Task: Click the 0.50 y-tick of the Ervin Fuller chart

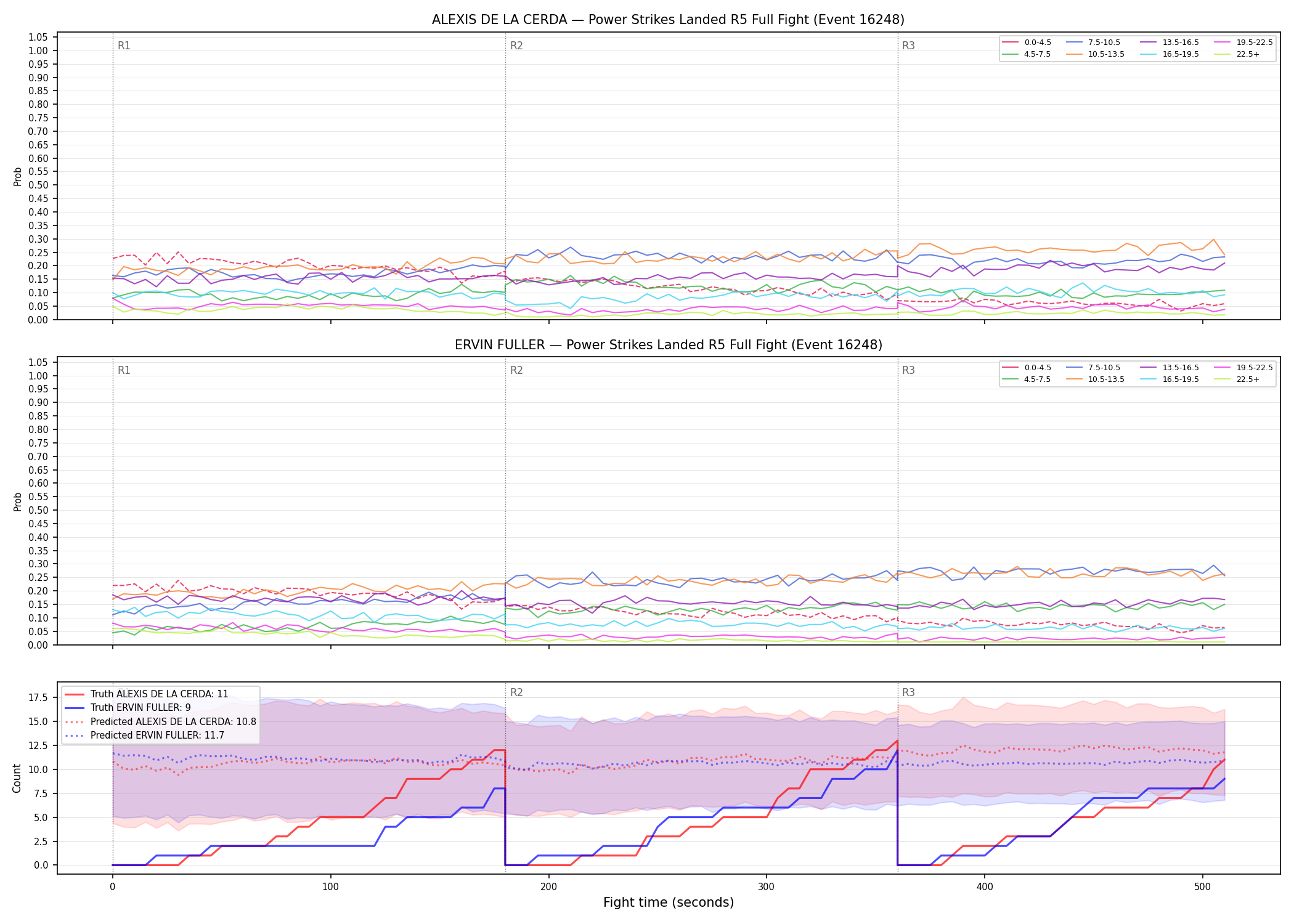Action: pos(38,511)
